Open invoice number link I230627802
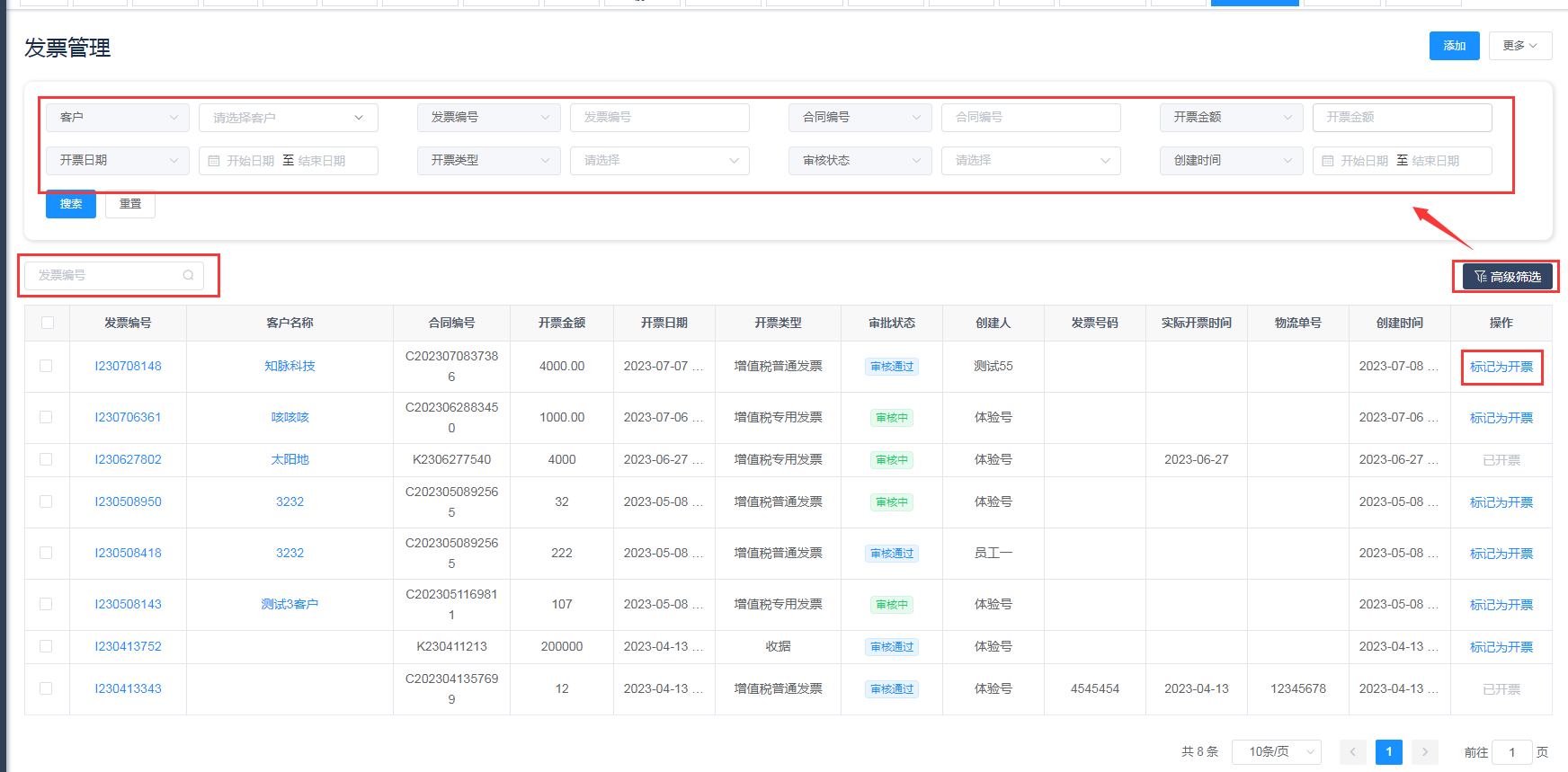The image size is (1568, 772). [129, 459]
